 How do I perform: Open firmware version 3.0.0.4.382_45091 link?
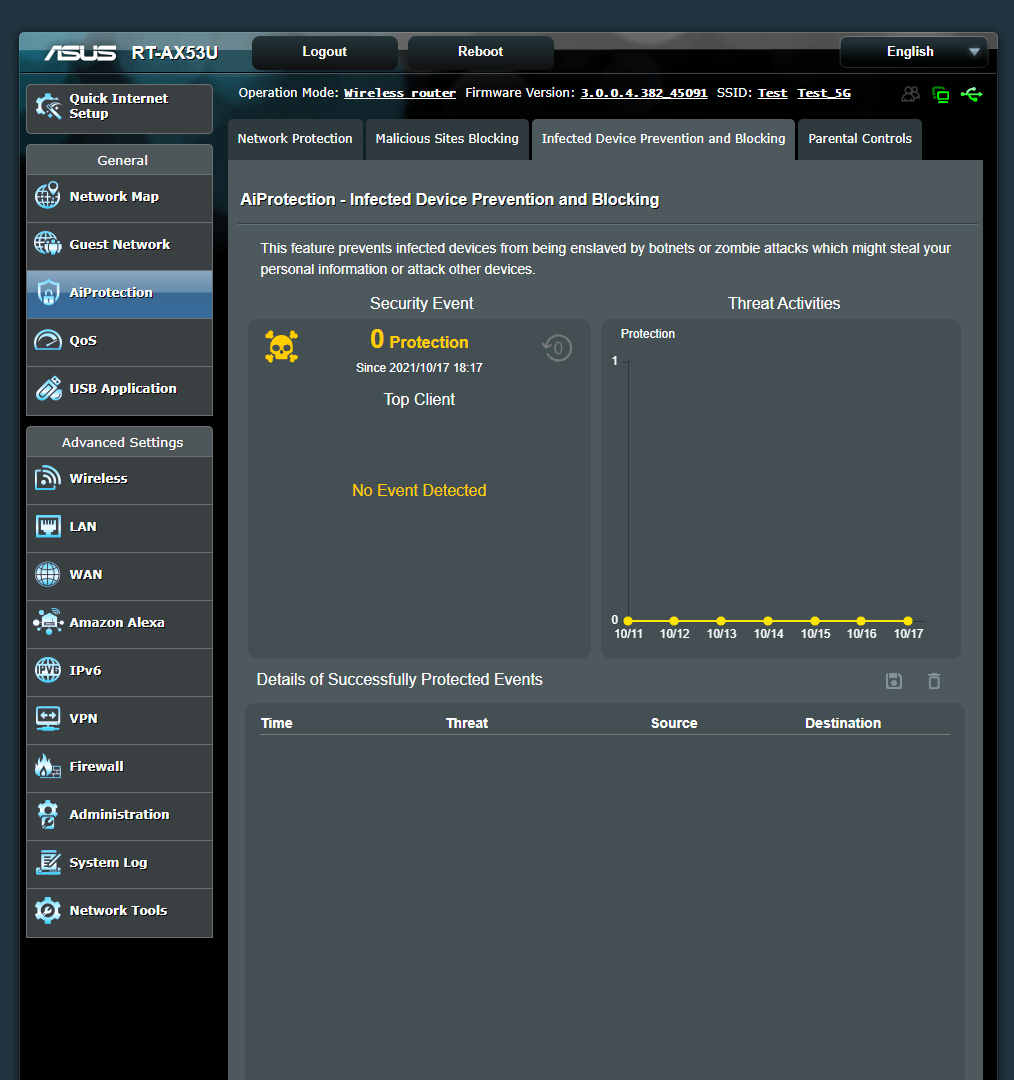tap(643, 93)
